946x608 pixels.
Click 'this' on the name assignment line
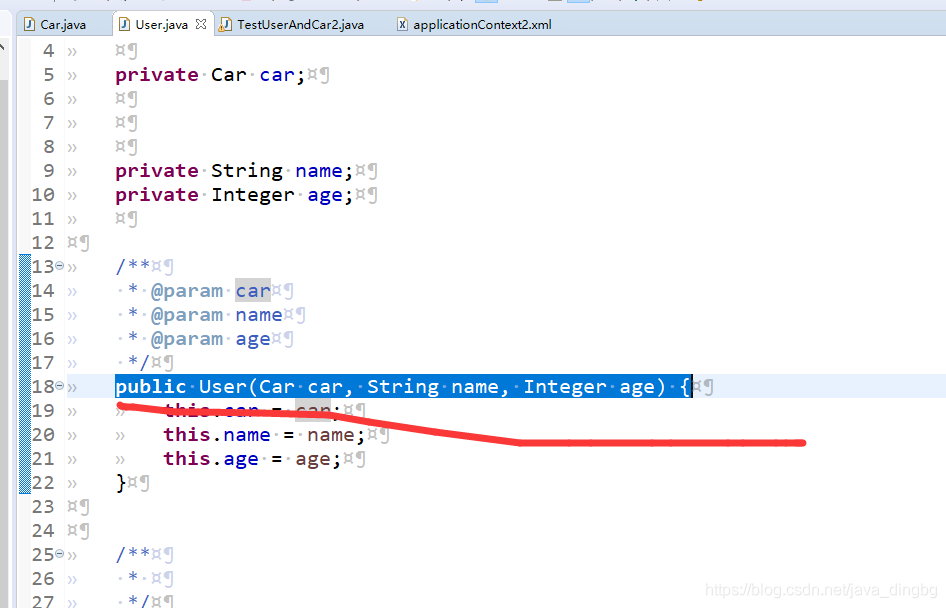pos(187,435)
